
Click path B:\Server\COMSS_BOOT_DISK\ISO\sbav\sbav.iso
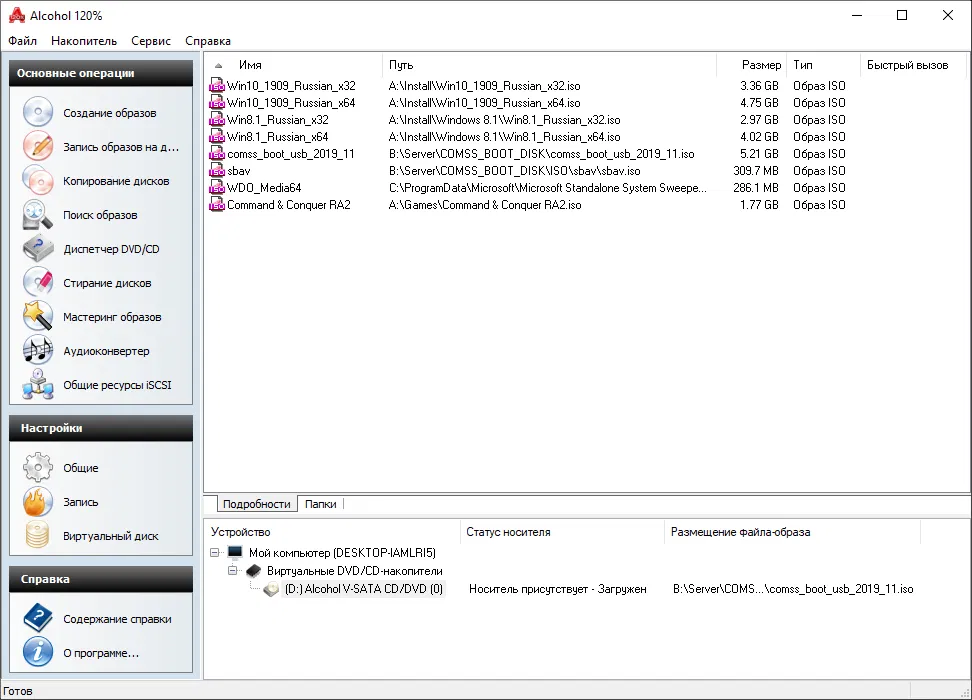click(x=515, y=171)
